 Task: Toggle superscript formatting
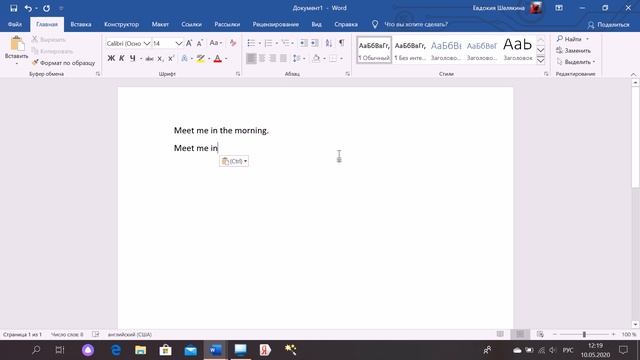(x=171, y=59)
